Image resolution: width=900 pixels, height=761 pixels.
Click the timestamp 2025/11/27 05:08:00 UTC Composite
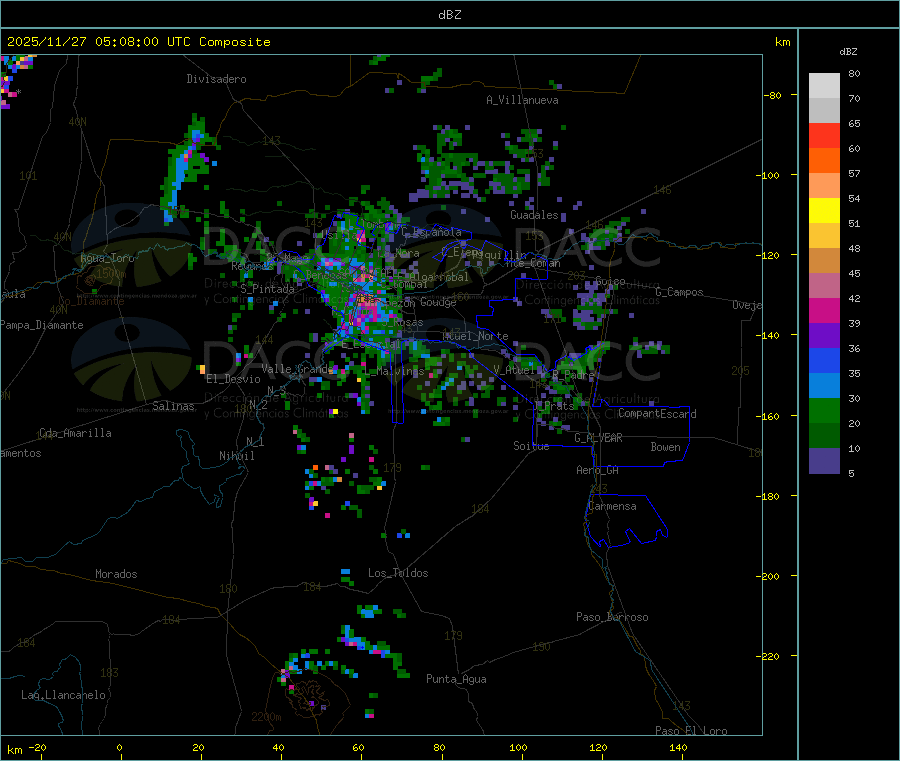[138, 42]
